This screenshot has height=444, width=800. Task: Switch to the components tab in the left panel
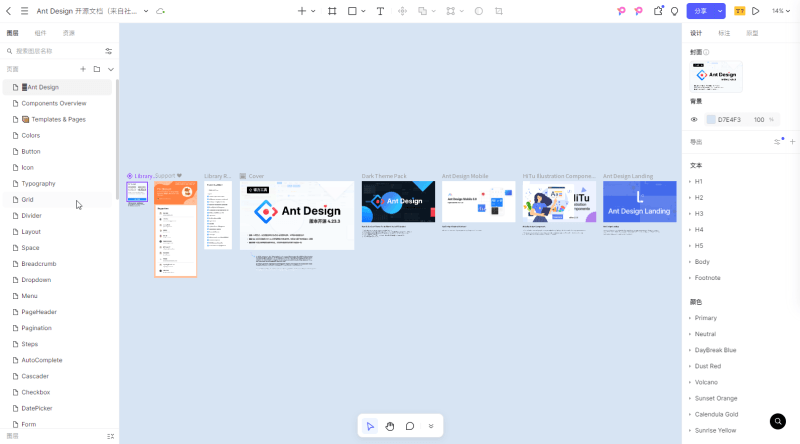coord(40,33)
